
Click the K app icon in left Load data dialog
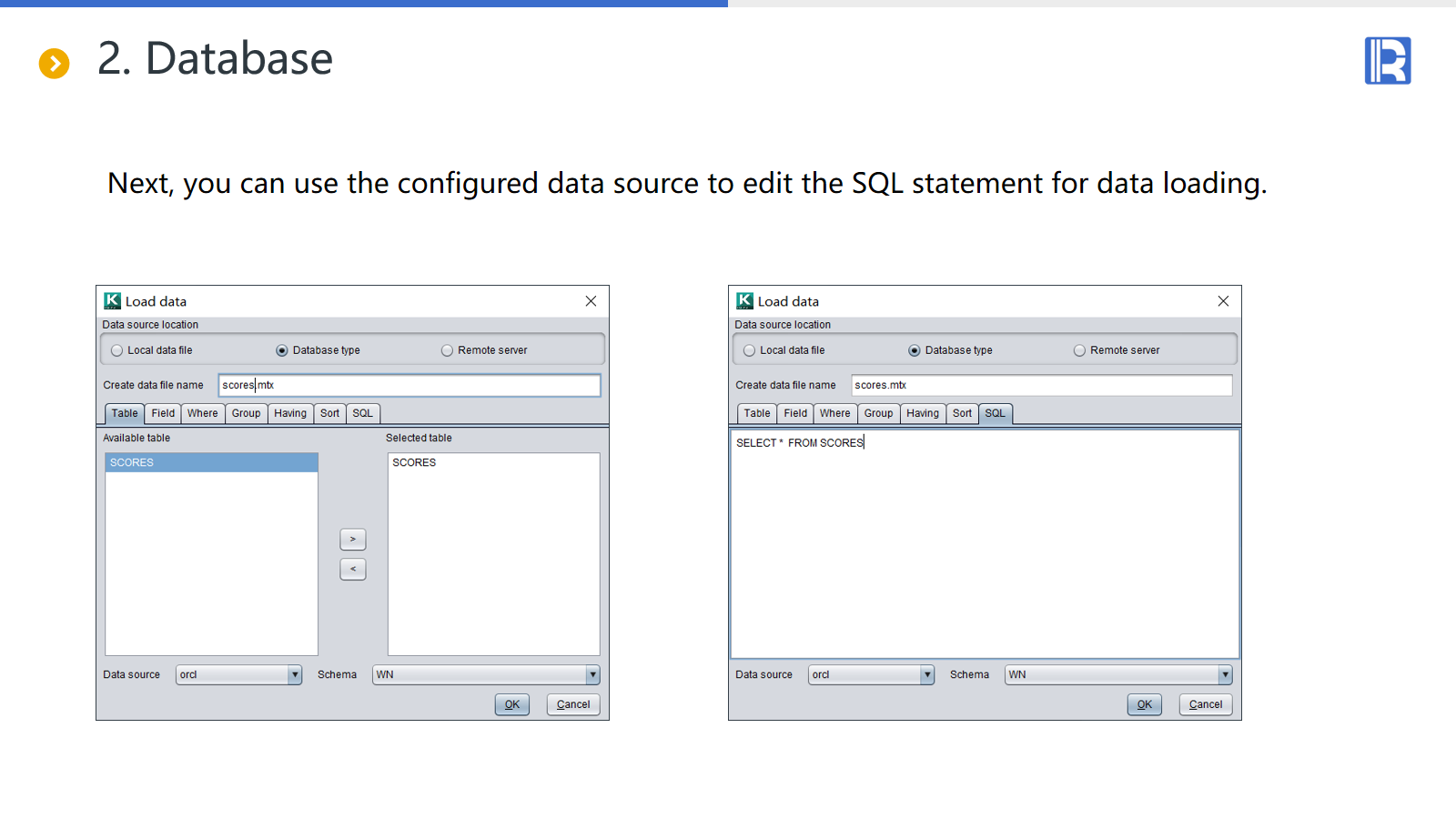point(112,301)
